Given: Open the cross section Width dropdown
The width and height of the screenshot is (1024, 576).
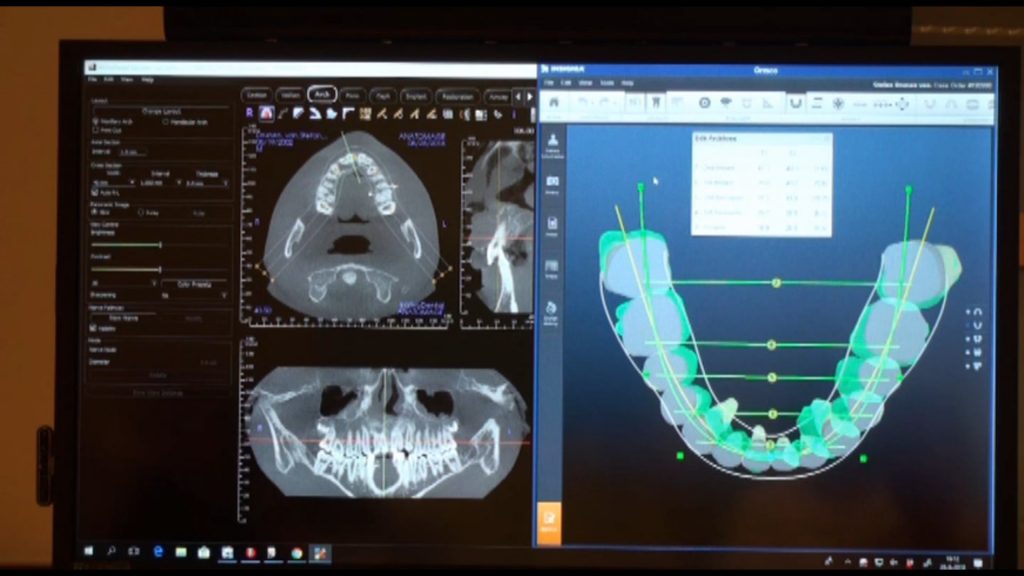Looking at the screenshot, I should tap(112, 183).
